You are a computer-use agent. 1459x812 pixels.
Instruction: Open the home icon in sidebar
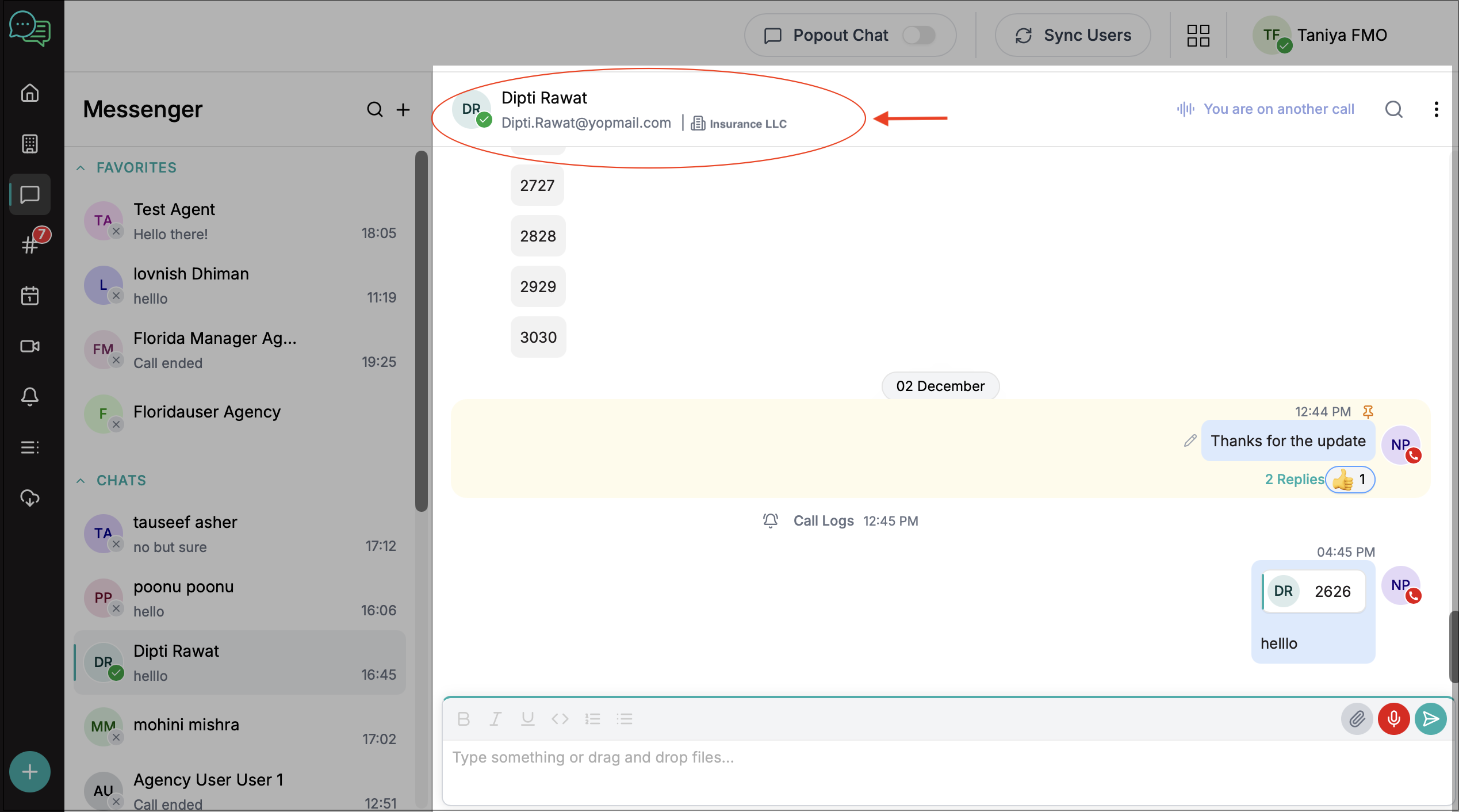pyautogui.click(x=30, y=93)
